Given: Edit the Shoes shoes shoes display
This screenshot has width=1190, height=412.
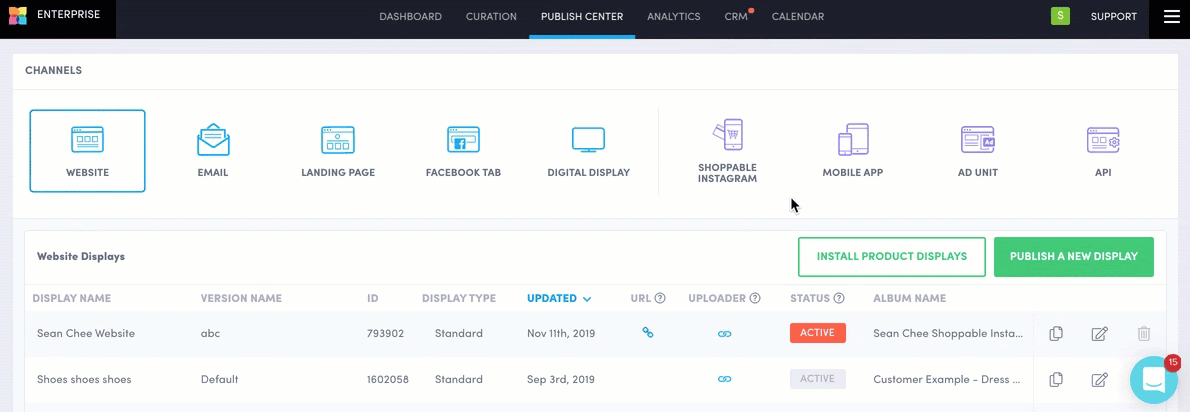Looking at the screenshot, I should 1099,380.
